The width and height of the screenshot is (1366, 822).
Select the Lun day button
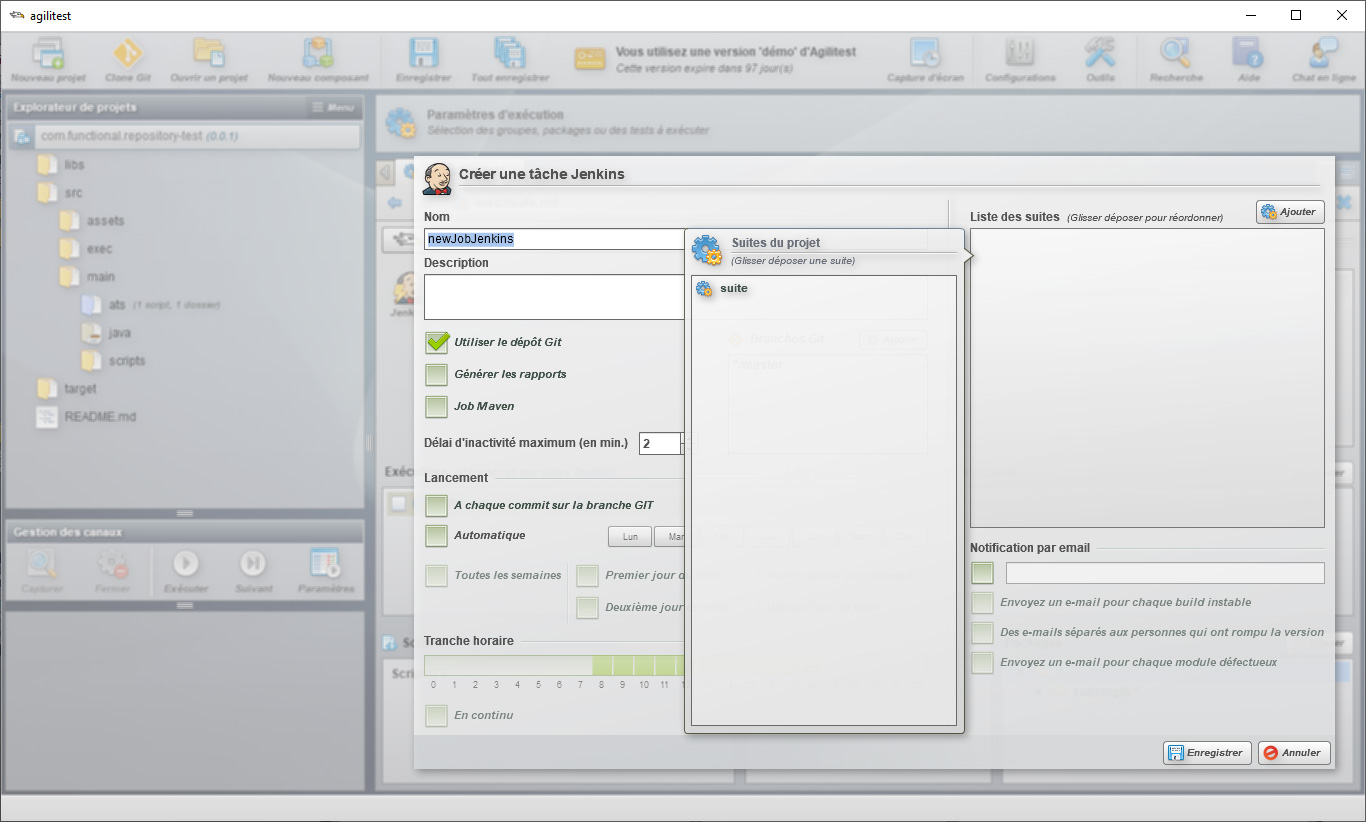pos(630,537)
